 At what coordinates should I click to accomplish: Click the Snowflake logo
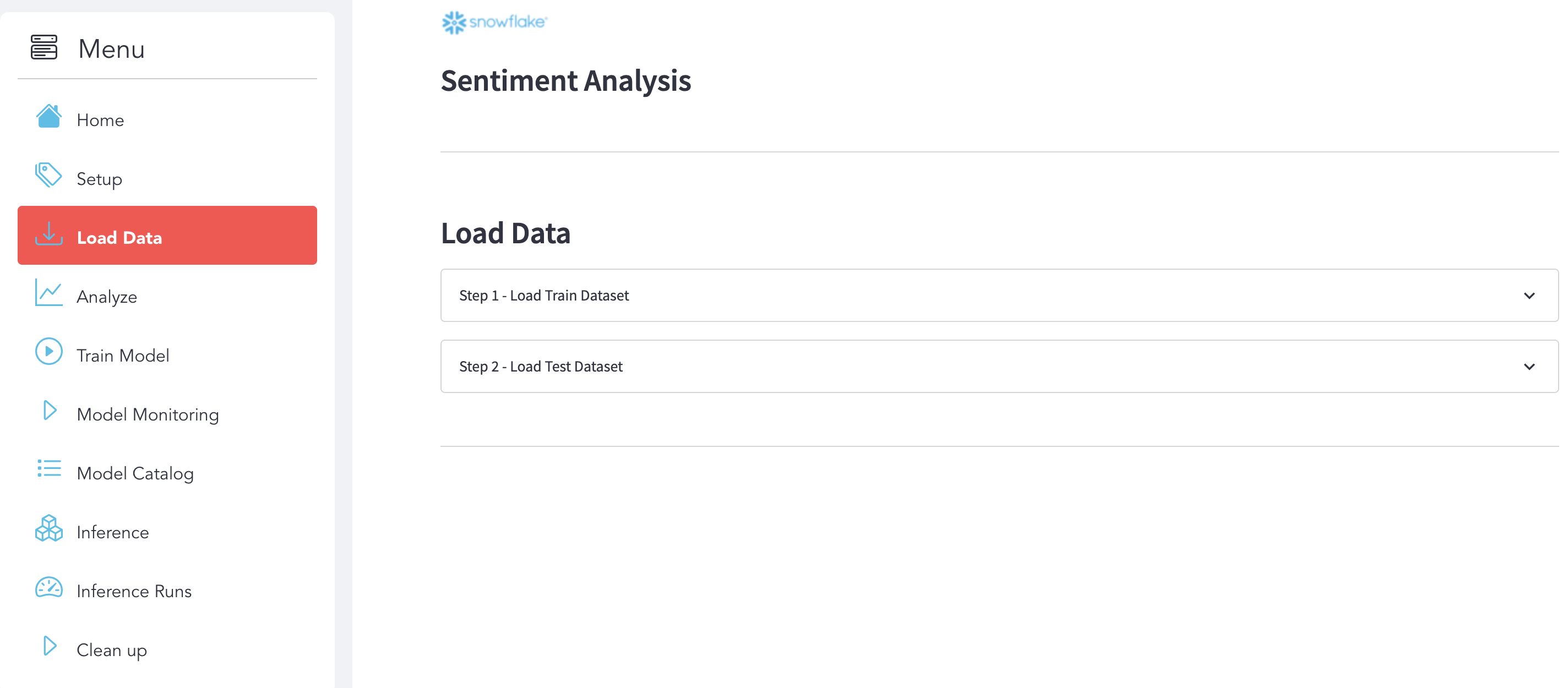494,23
